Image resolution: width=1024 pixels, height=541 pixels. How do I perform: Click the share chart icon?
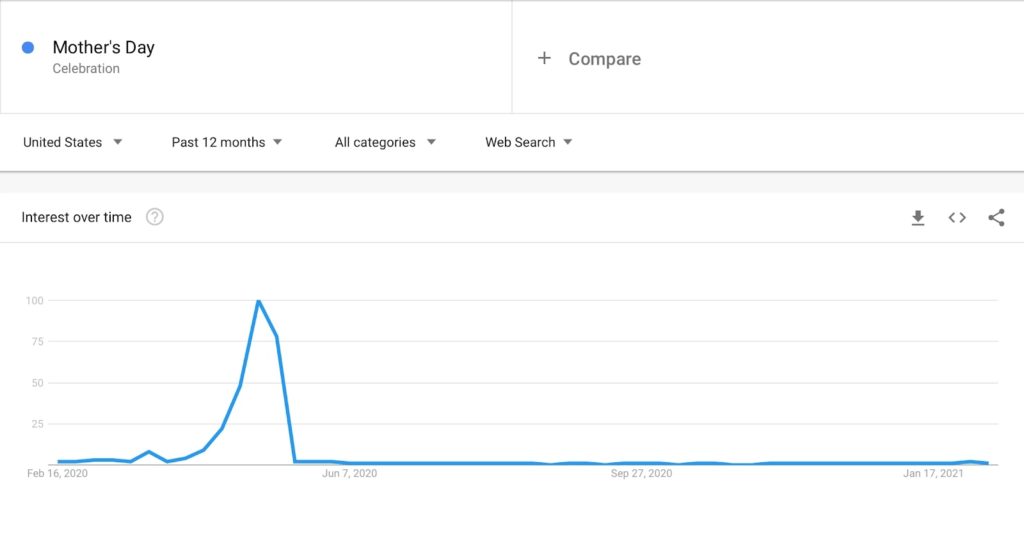(x=996, y=218)
